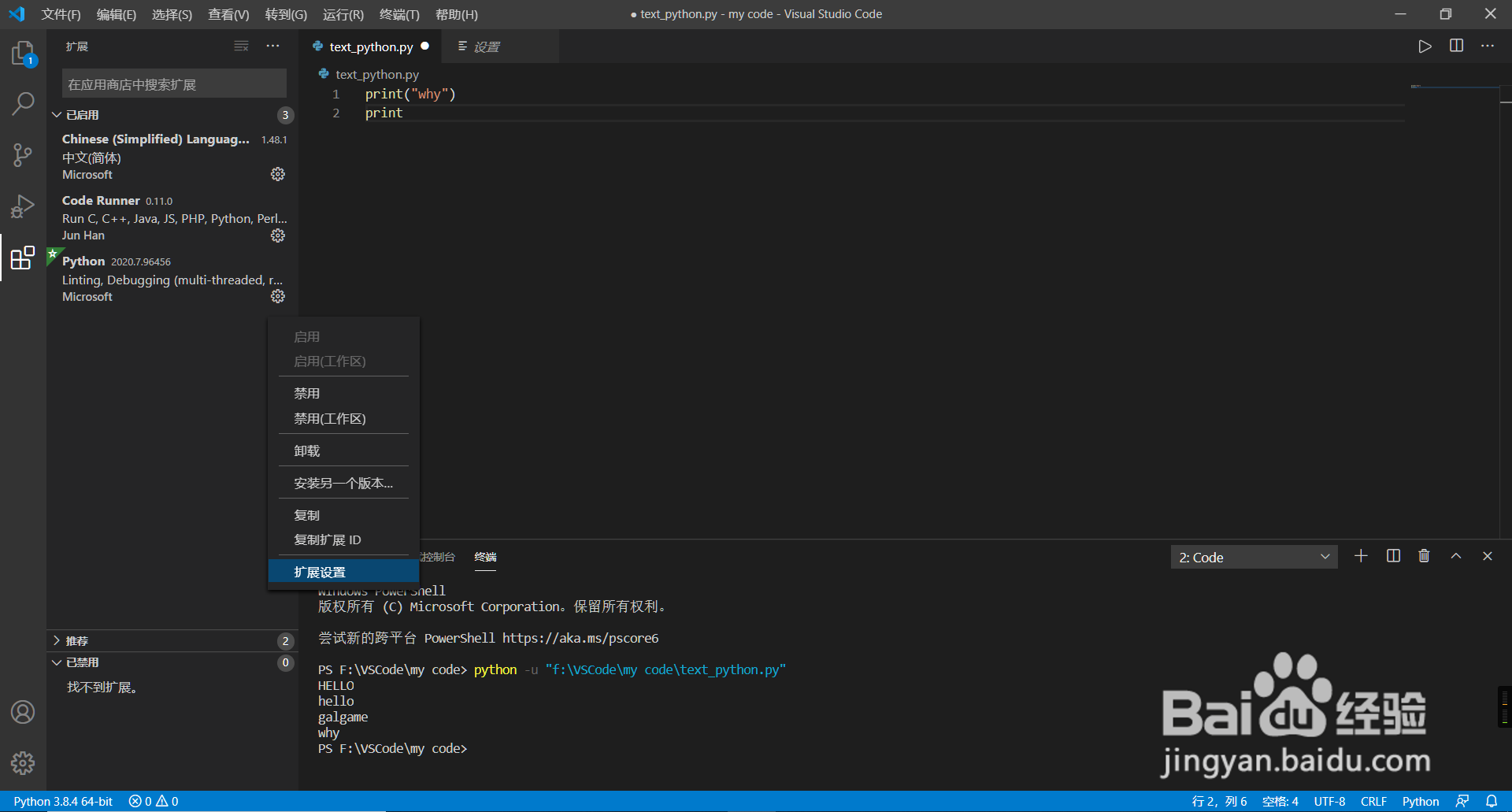Split the terminal panel
1512x812 pixels.
coord(1393,556)
